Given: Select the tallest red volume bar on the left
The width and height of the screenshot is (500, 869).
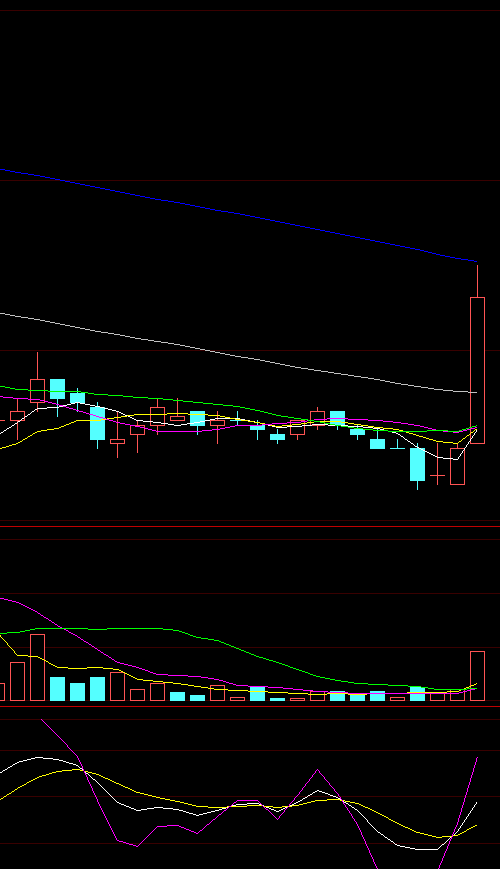Looking at the screenshot, I should 37,667.
